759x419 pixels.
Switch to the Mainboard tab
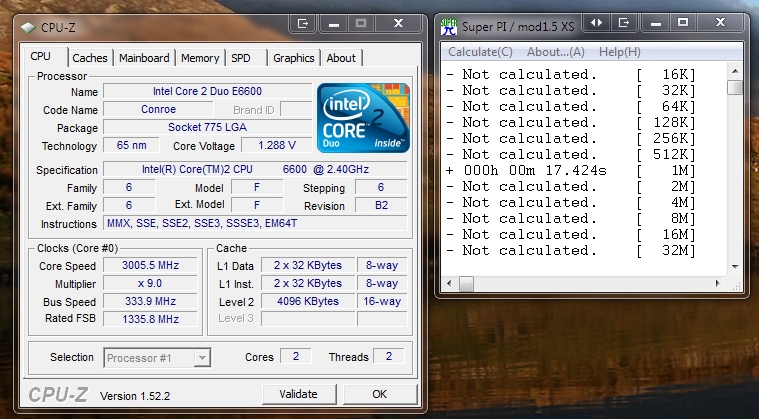coord(144,58)
